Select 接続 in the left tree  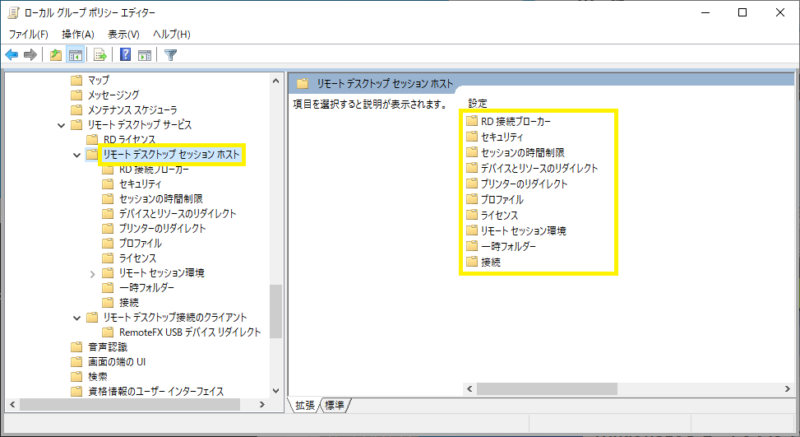[129, 302]
